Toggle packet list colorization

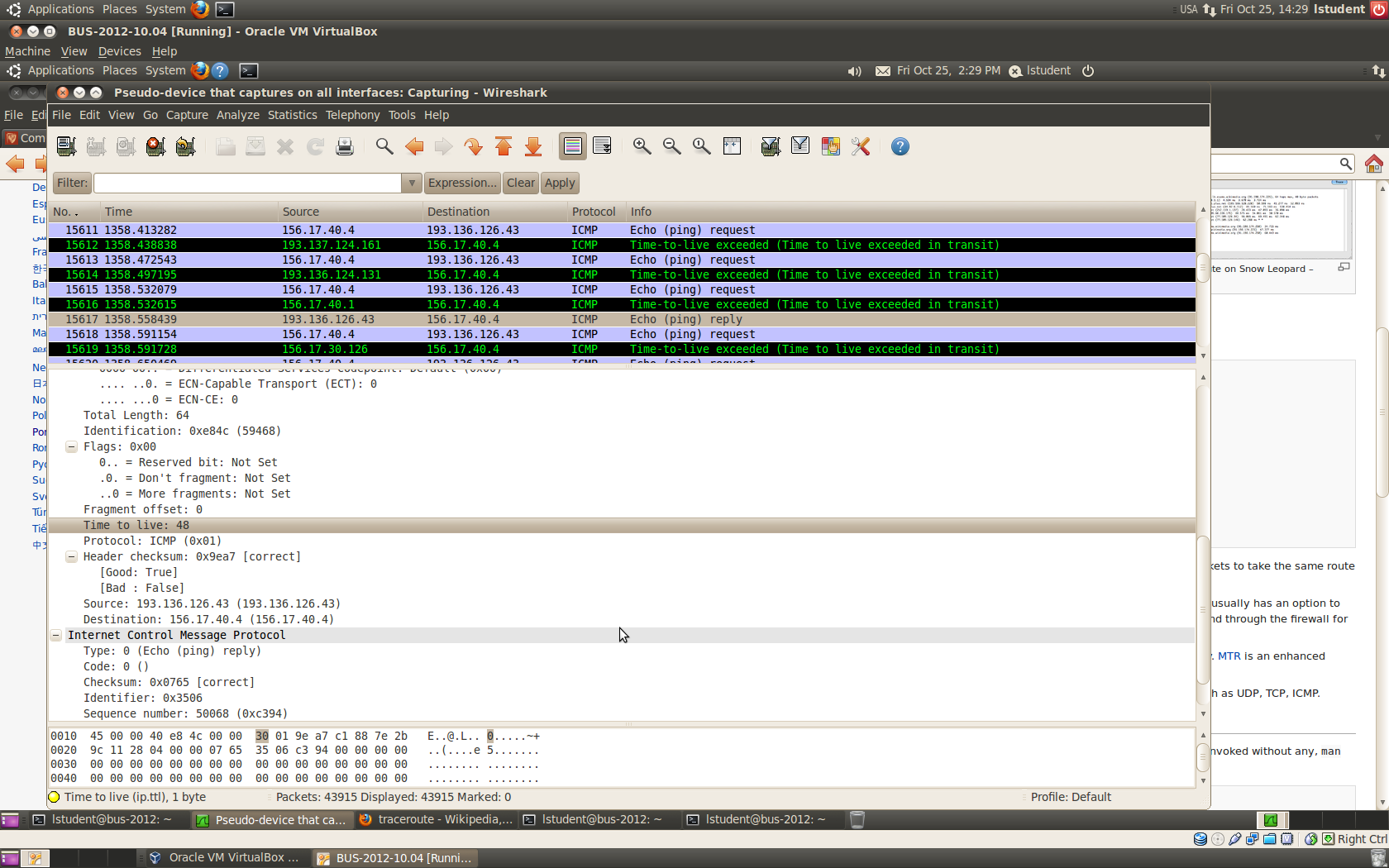click(572, 147)
